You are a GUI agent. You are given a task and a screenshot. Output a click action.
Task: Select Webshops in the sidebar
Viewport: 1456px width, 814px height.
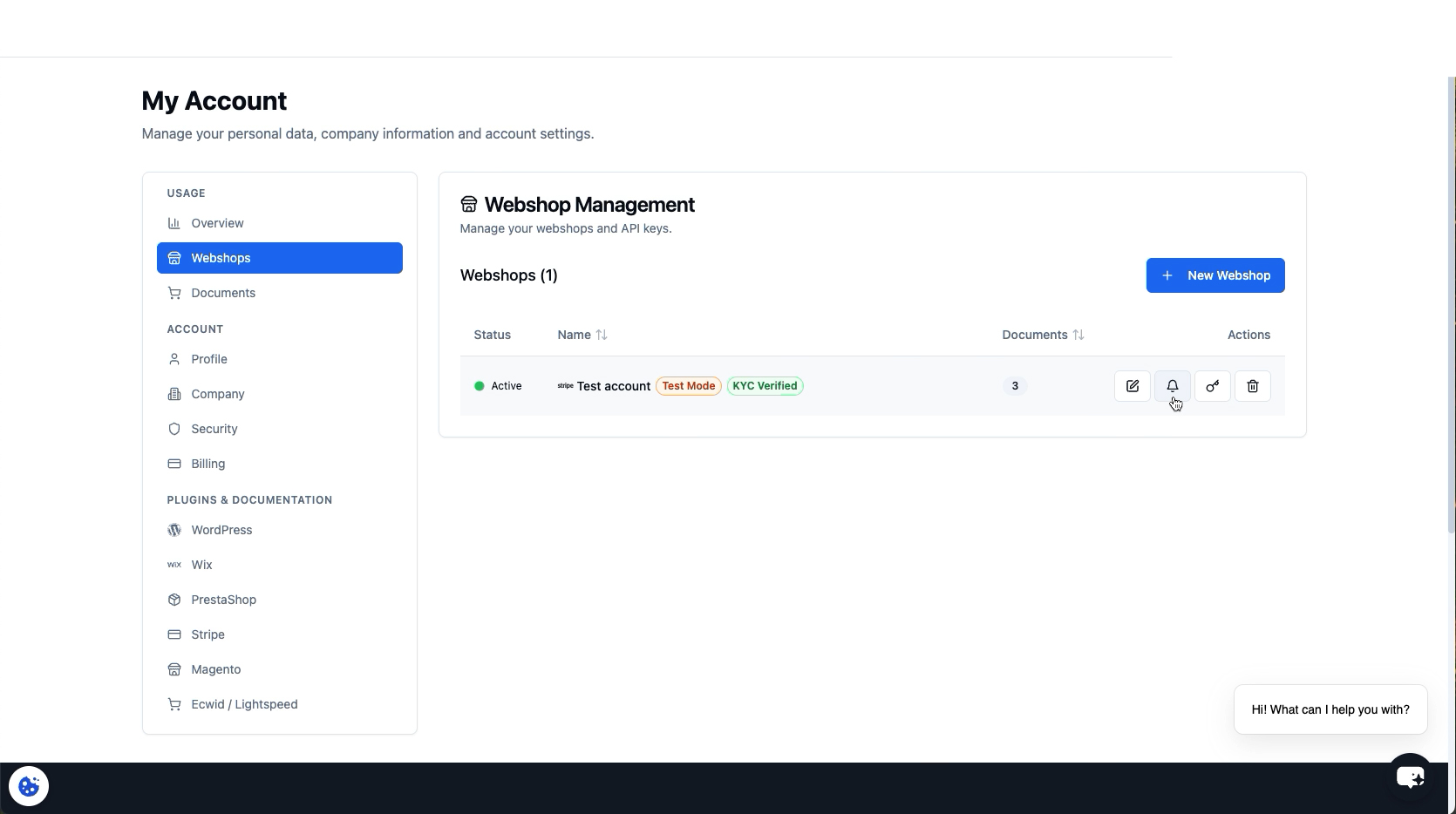[280, 258]
